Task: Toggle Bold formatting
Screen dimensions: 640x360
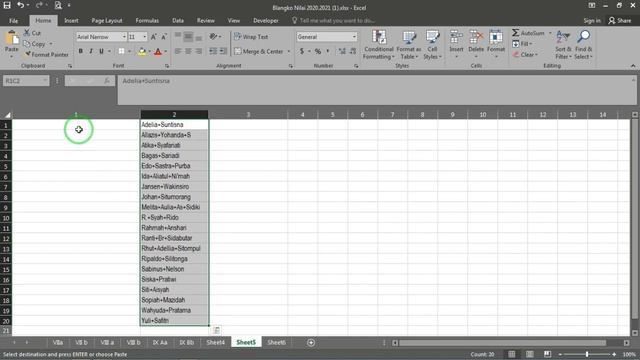Action: [x=80, y=51]
